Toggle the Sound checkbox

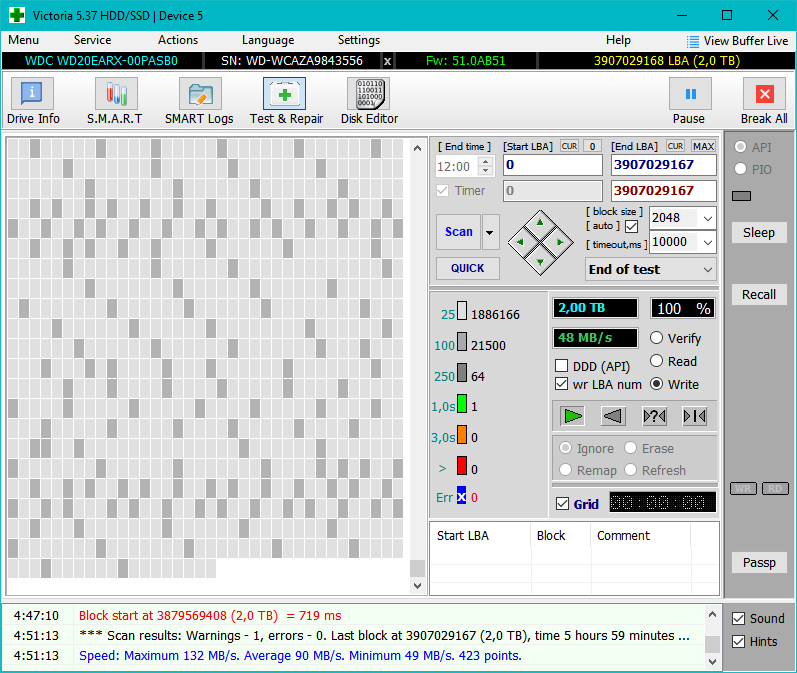[739, 618]
